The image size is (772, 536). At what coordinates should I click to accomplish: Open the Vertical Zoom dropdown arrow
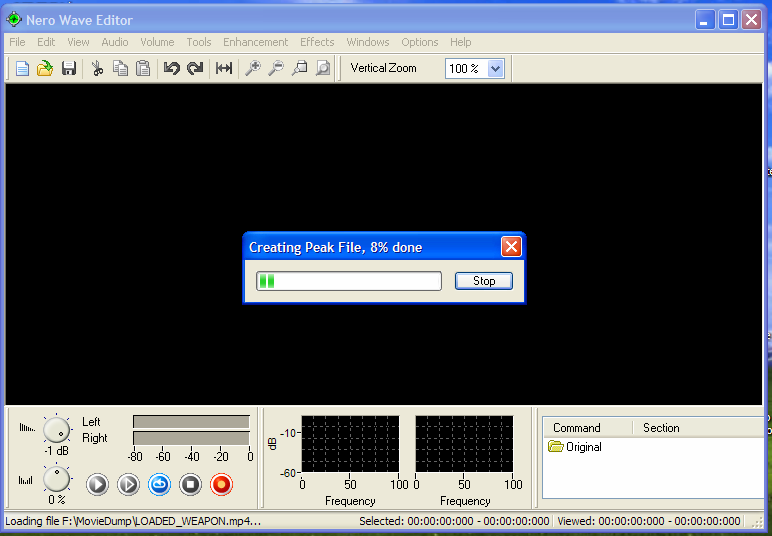496,68
